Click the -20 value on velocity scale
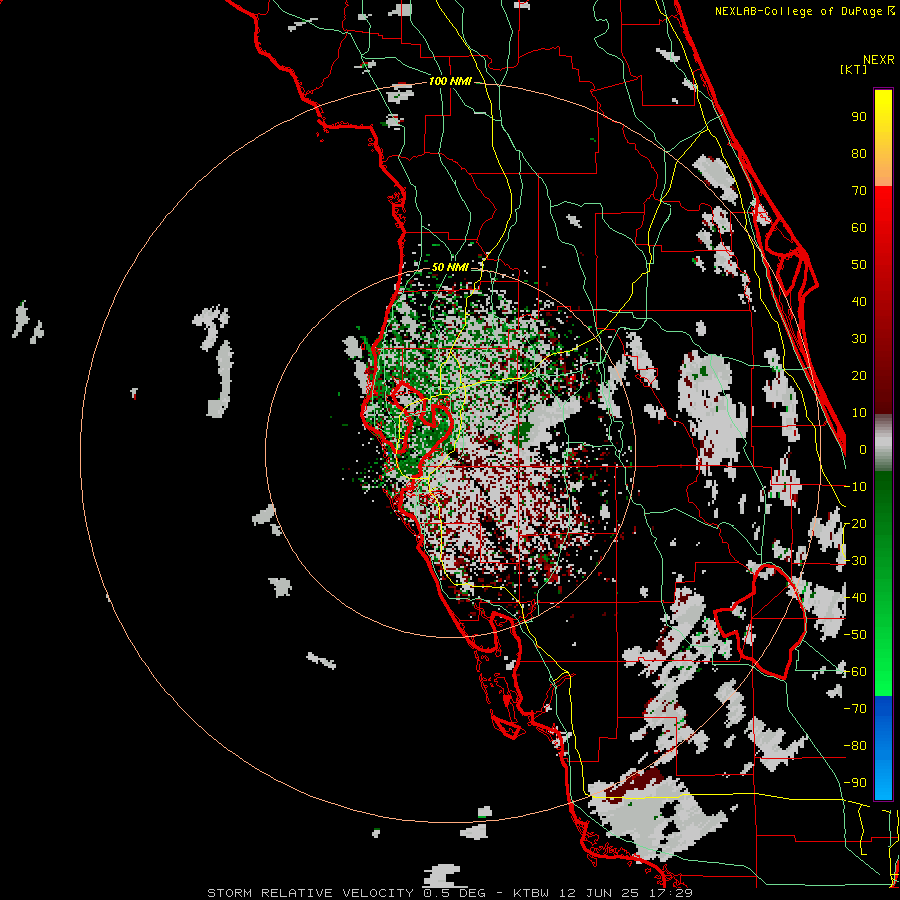Viewport: 900px width, 900px height. point(855,524)
